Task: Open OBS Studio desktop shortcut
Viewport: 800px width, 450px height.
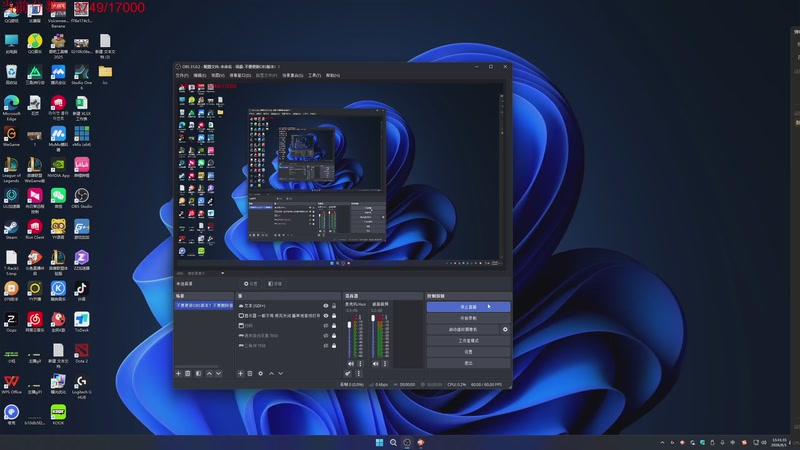Action: [x=82, y=198]
